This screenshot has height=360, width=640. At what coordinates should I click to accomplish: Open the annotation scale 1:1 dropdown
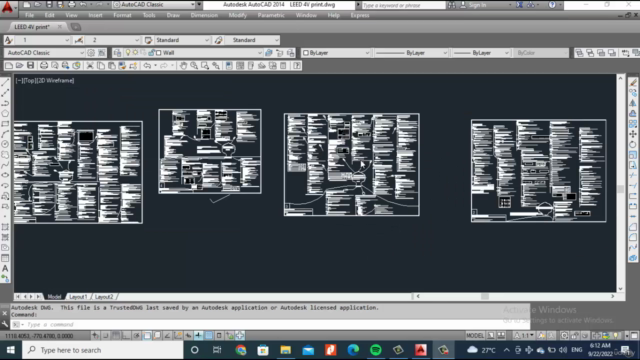[524, 336]
